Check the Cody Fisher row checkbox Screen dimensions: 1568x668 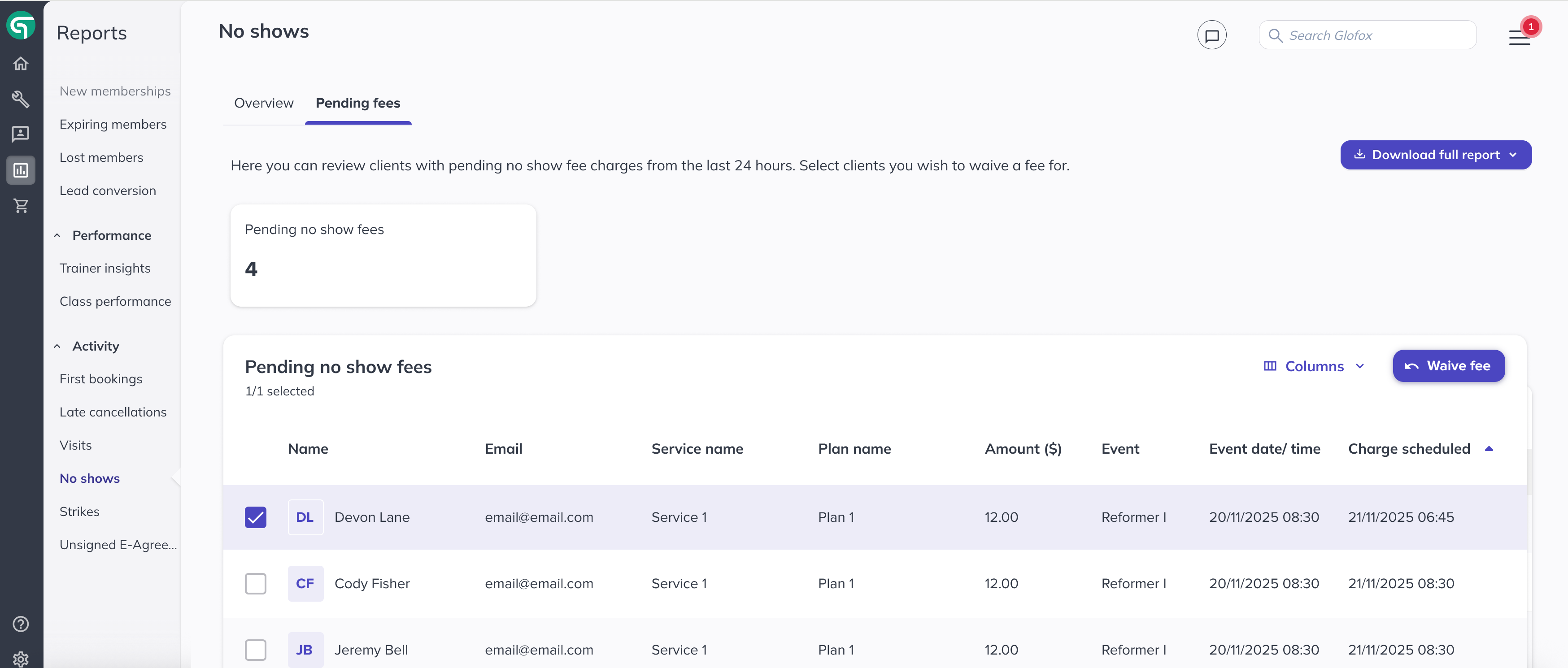click(256, 583)
